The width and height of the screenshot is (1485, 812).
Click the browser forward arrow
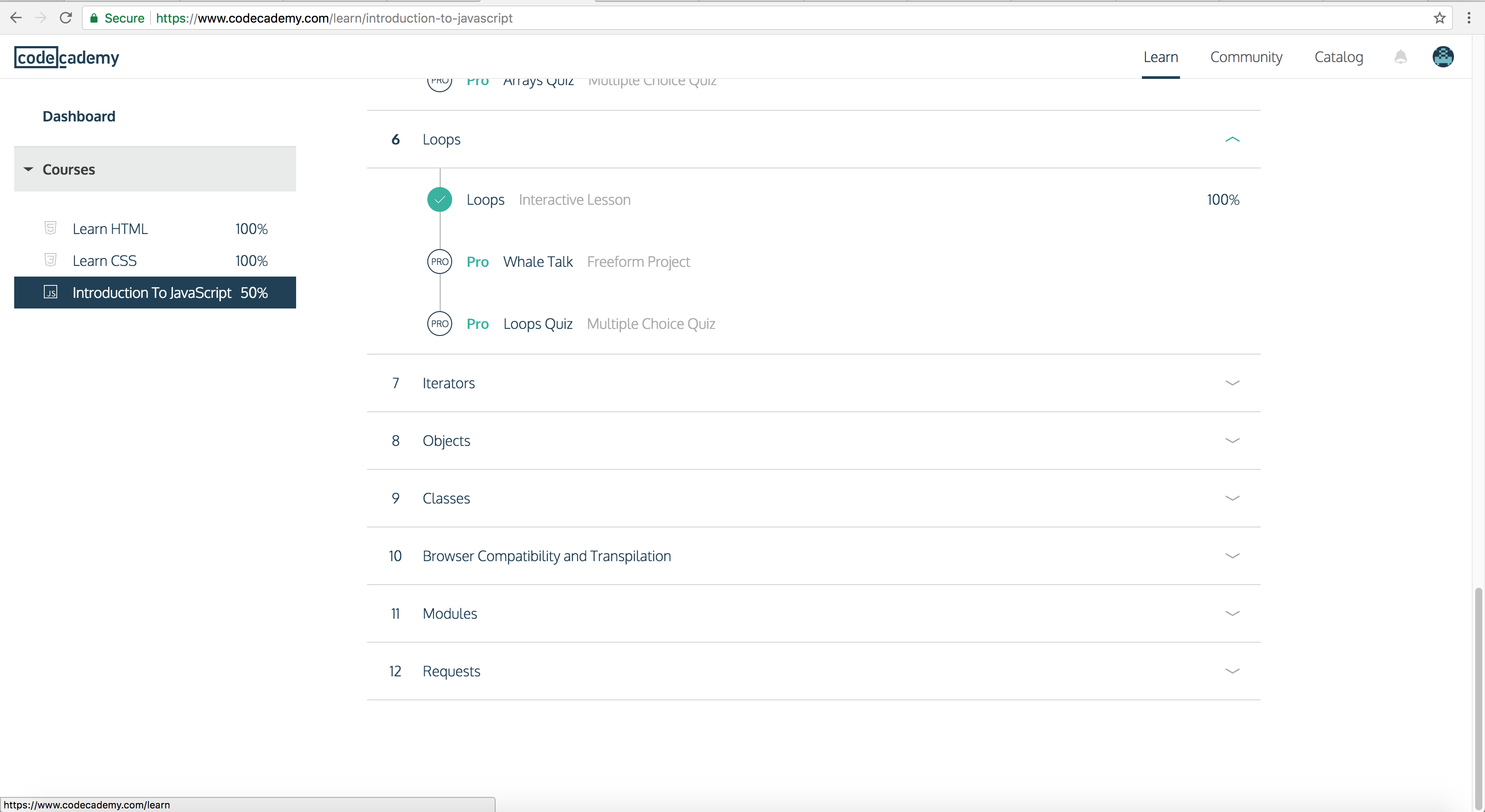click(x=41, y=18)
